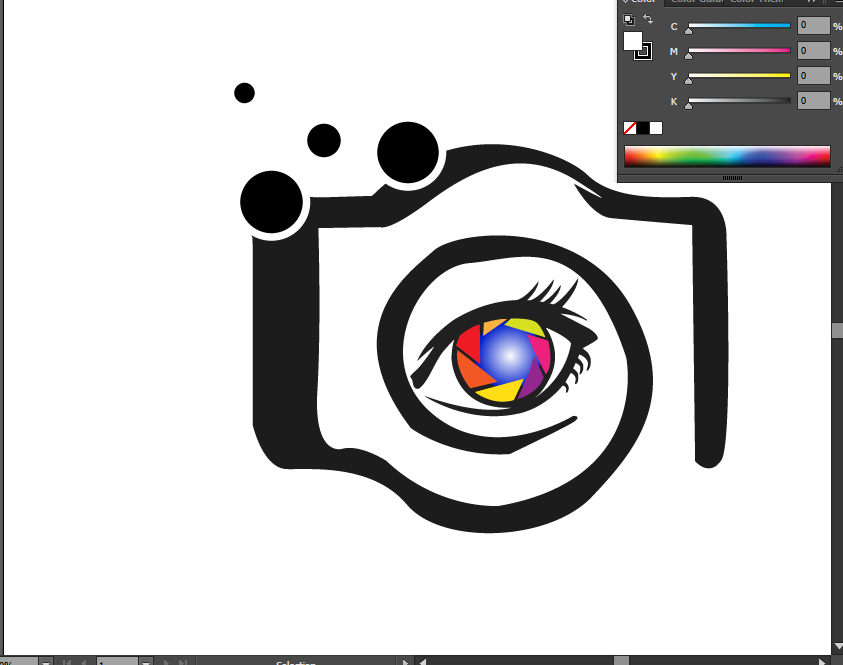Click the Color panel bottom resize grip
Screen dimensions: 843x665
(732, 178)
